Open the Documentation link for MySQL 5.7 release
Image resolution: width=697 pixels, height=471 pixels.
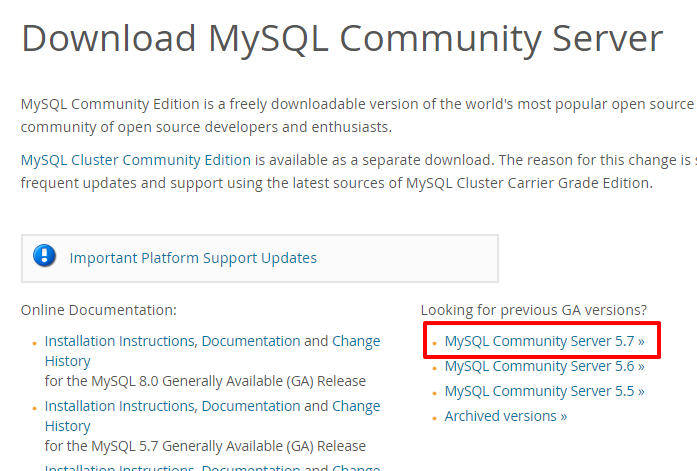point(251,406)
